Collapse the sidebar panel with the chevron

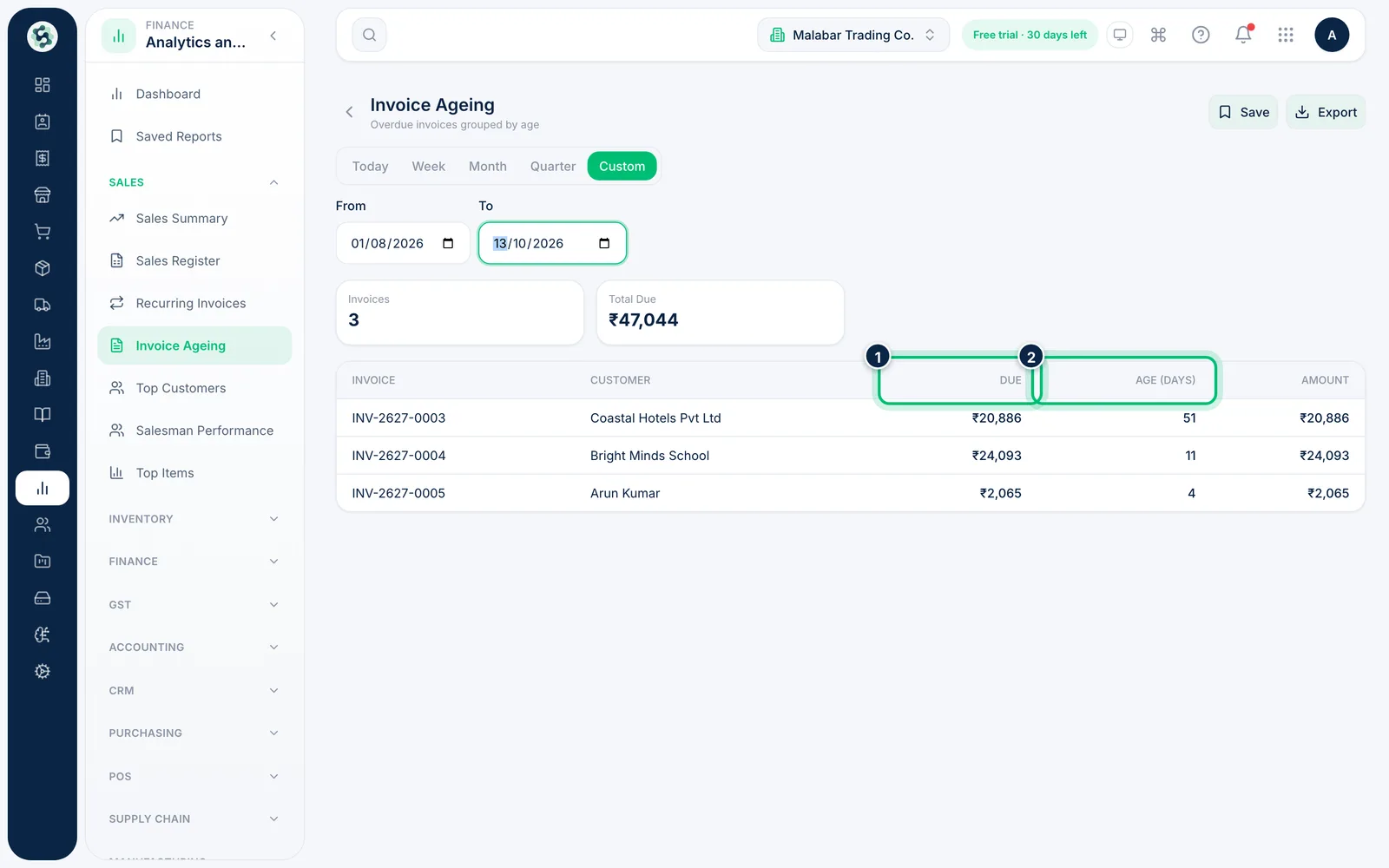(x=273, y=36)
